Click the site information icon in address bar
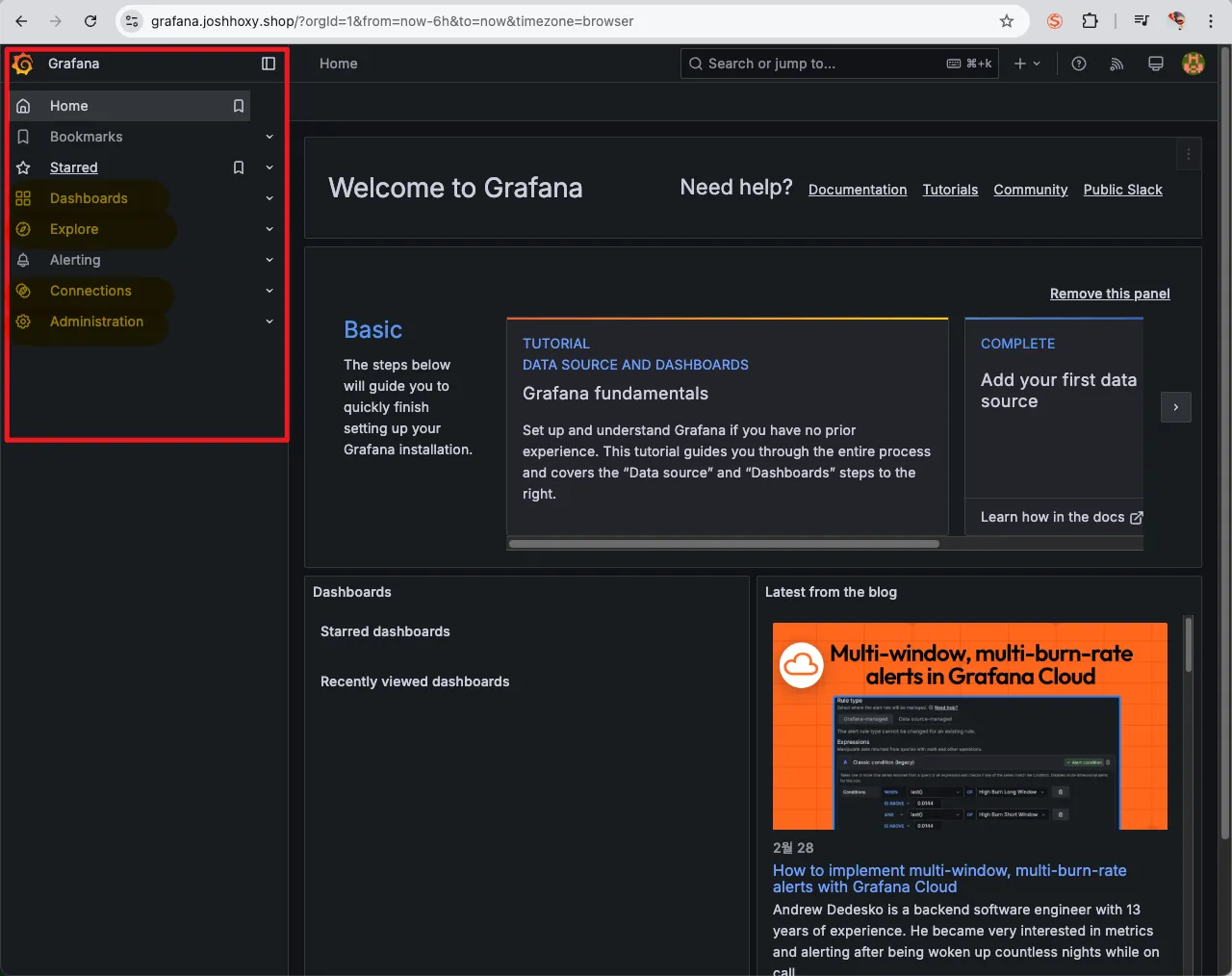 point(132,21)
